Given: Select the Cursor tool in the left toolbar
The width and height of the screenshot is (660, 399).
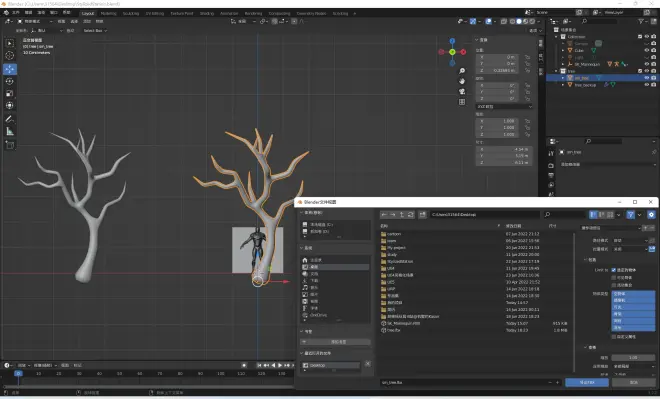Looking at the screenshot, I should tap(10, 56).
